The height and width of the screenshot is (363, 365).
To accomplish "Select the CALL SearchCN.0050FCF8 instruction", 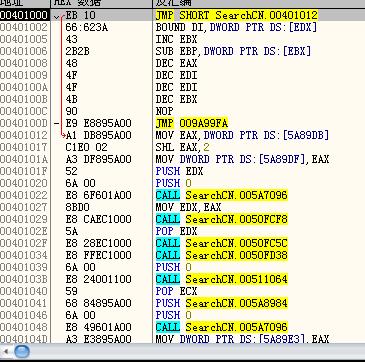I will point(221,219).
